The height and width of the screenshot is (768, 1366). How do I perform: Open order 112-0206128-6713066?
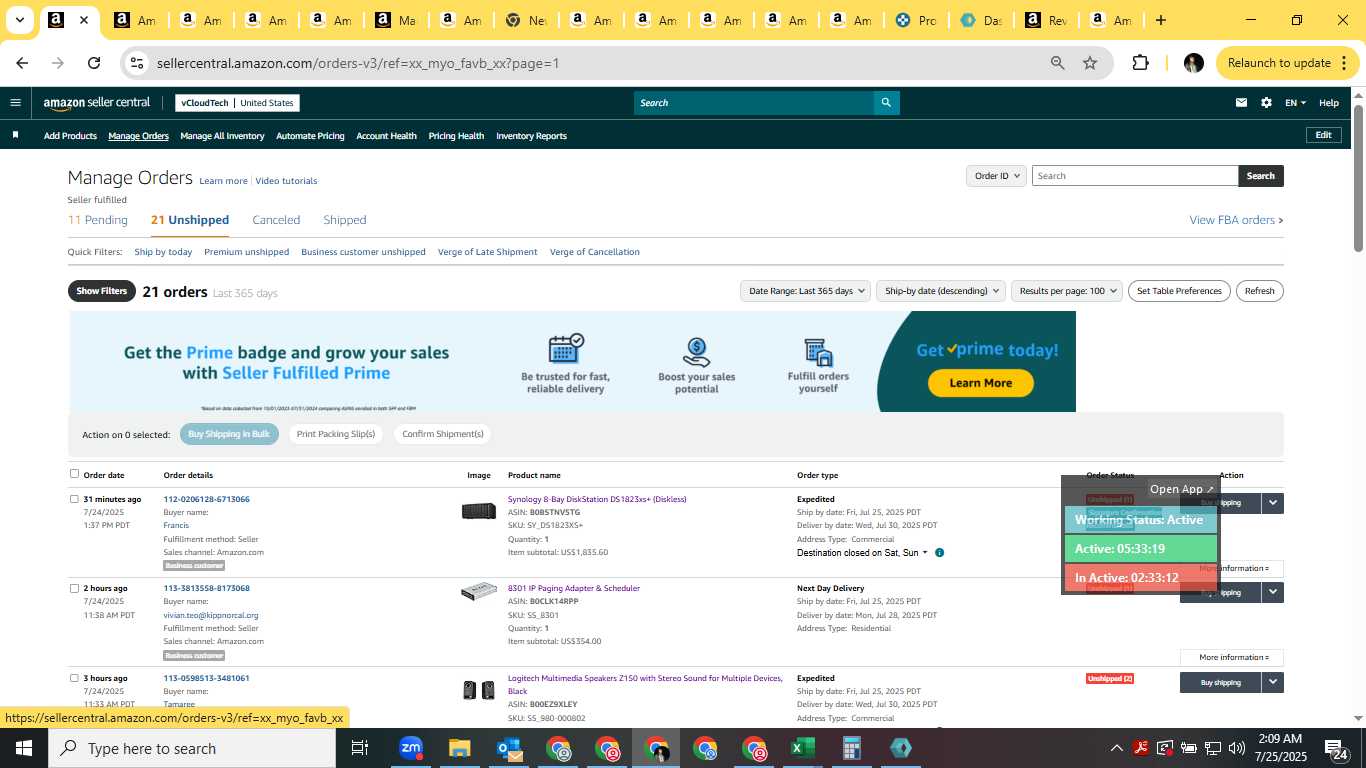click(207, 499)
